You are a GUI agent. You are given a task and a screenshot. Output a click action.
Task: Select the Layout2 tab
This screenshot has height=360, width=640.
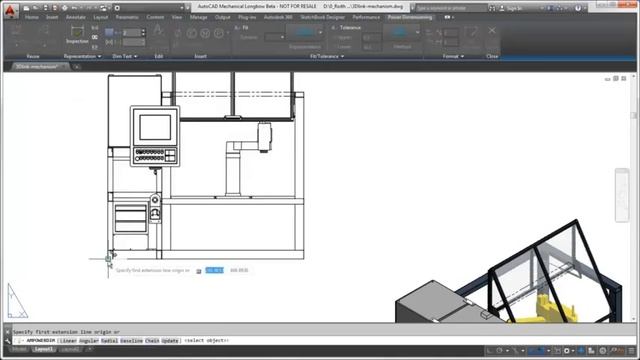tap(70, 350)
